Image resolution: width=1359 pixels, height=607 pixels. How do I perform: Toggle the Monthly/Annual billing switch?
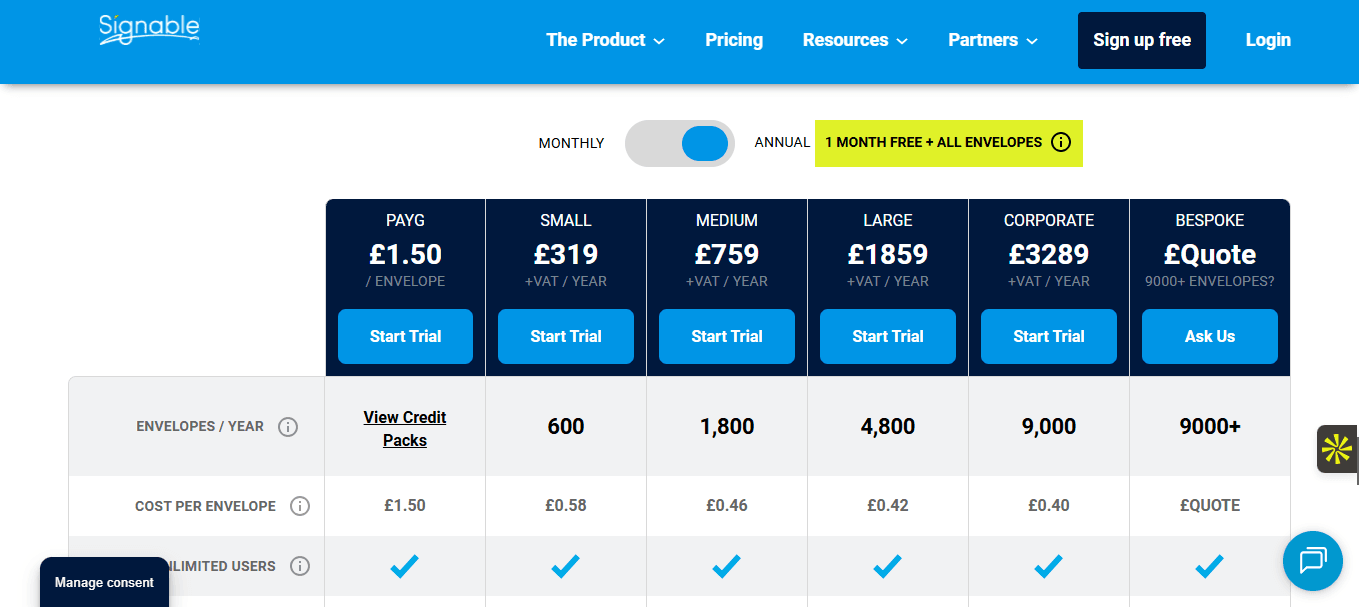pyautogui.click(x=680, y=144)
